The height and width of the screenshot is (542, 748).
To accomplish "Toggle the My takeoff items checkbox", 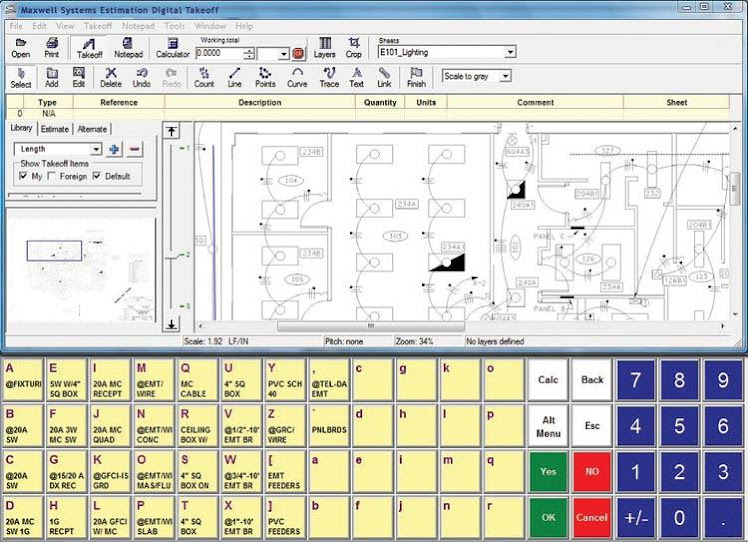I will pos(23,176).
